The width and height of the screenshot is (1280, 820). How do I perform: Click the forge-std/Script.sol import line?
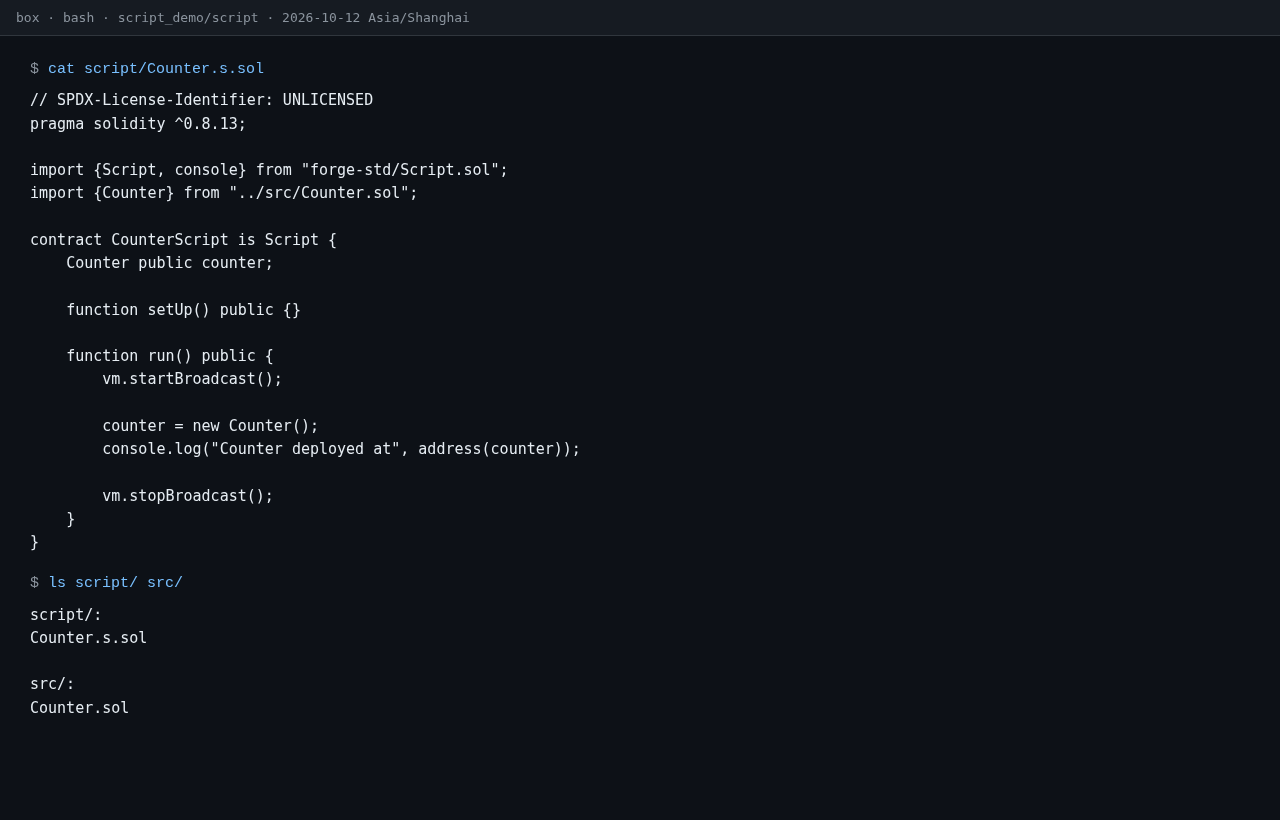tap(269, 170)
